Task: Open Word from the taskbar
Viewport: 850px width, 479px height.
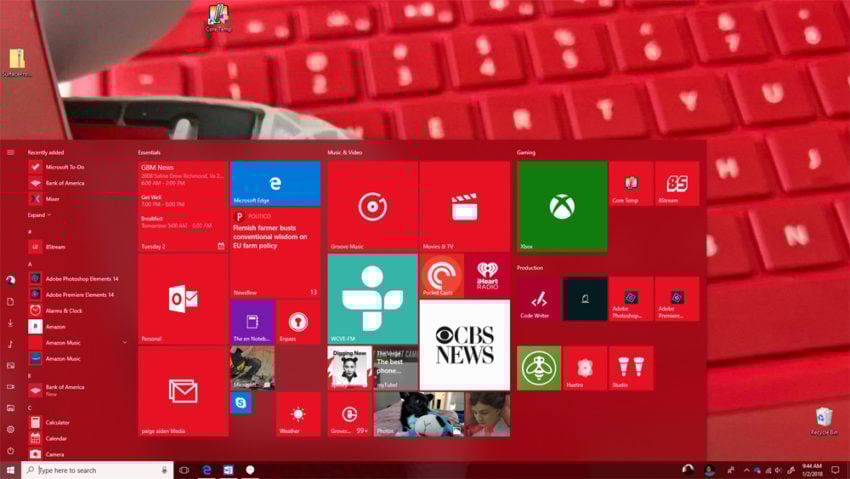Action: coord(228,470)
